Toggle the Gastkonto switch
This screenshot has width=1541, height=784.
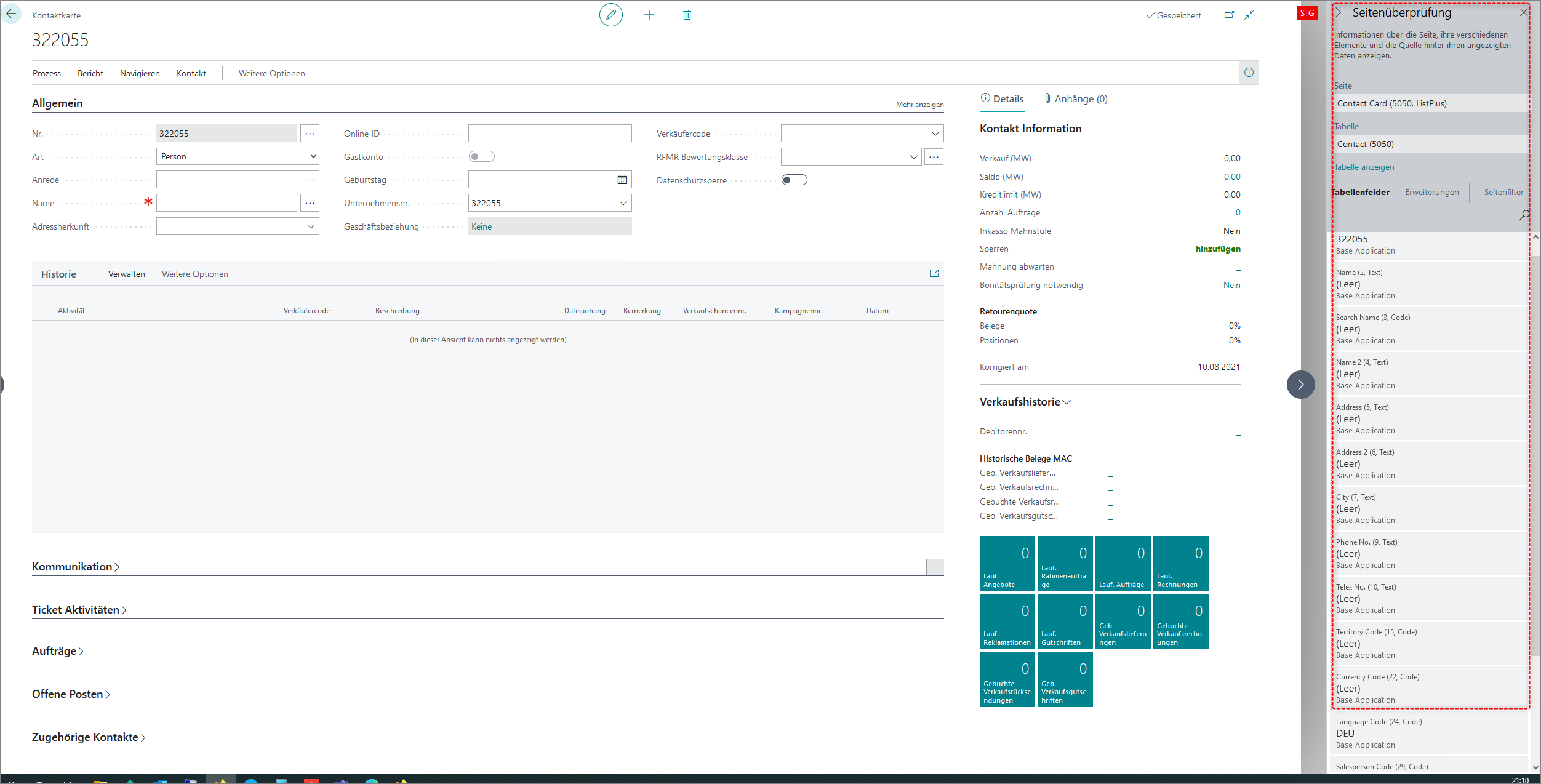(481, 157)
